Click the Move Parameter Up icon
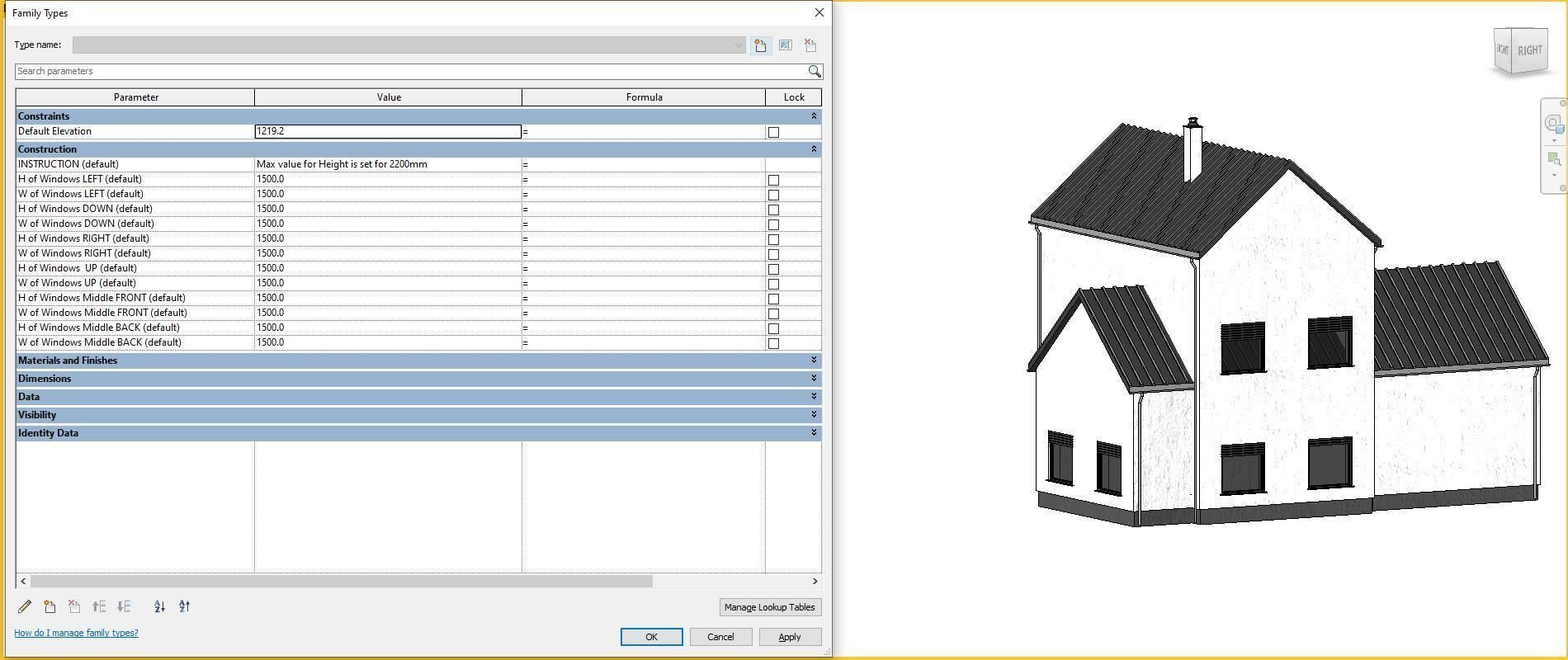 99,606
